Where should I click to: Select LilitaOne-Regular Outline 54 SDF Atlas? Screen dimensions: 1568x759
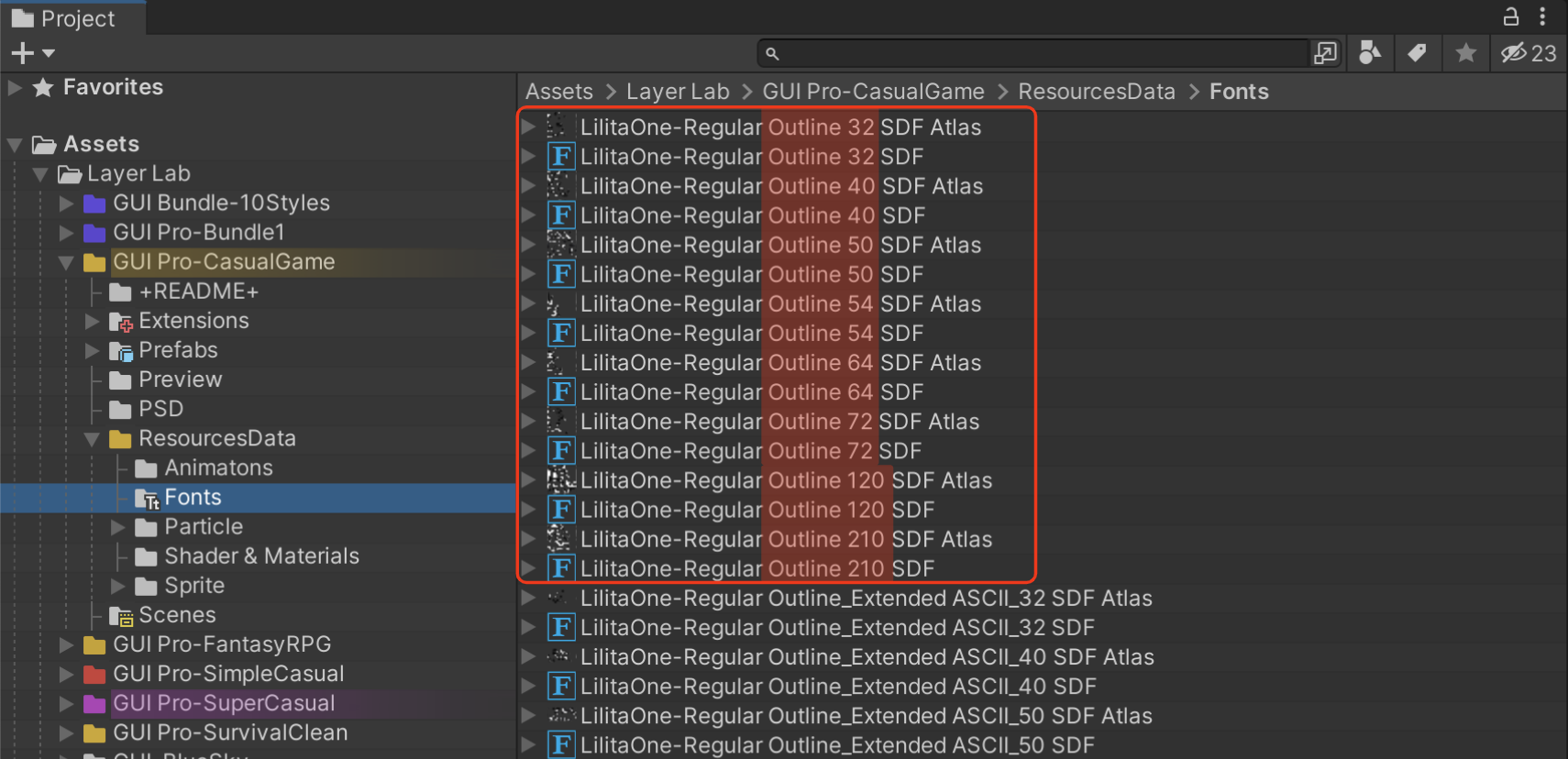pos(780,303)
